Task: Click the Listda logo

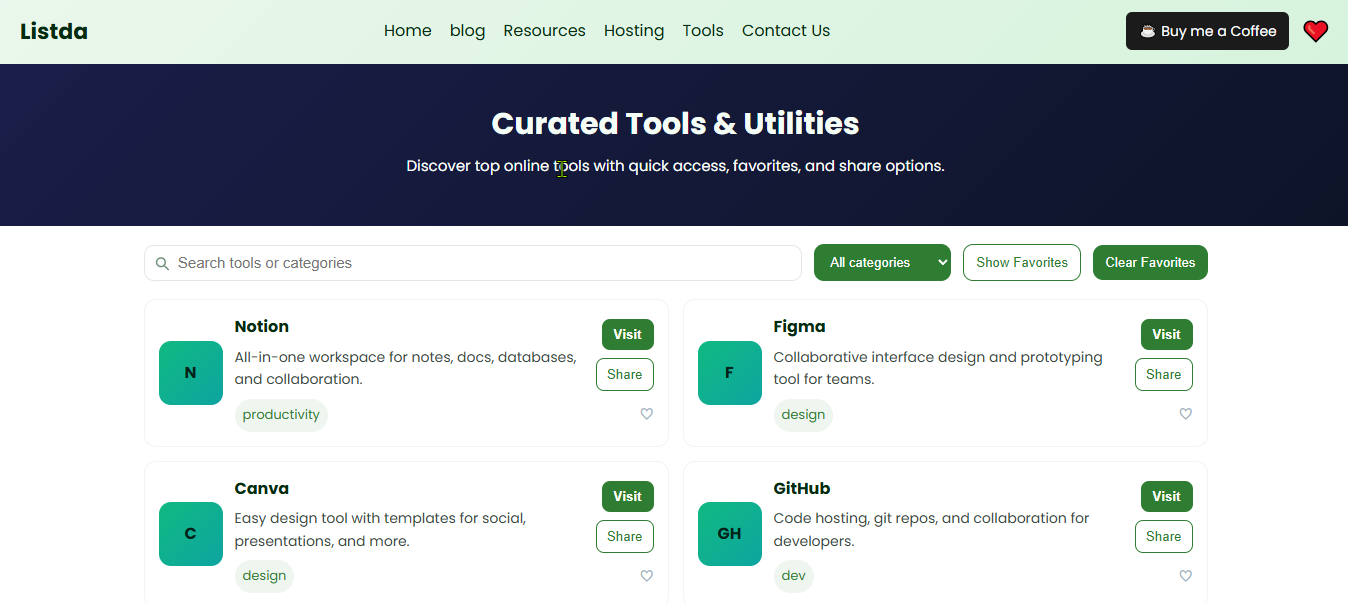Action: [x=54, y=32]
